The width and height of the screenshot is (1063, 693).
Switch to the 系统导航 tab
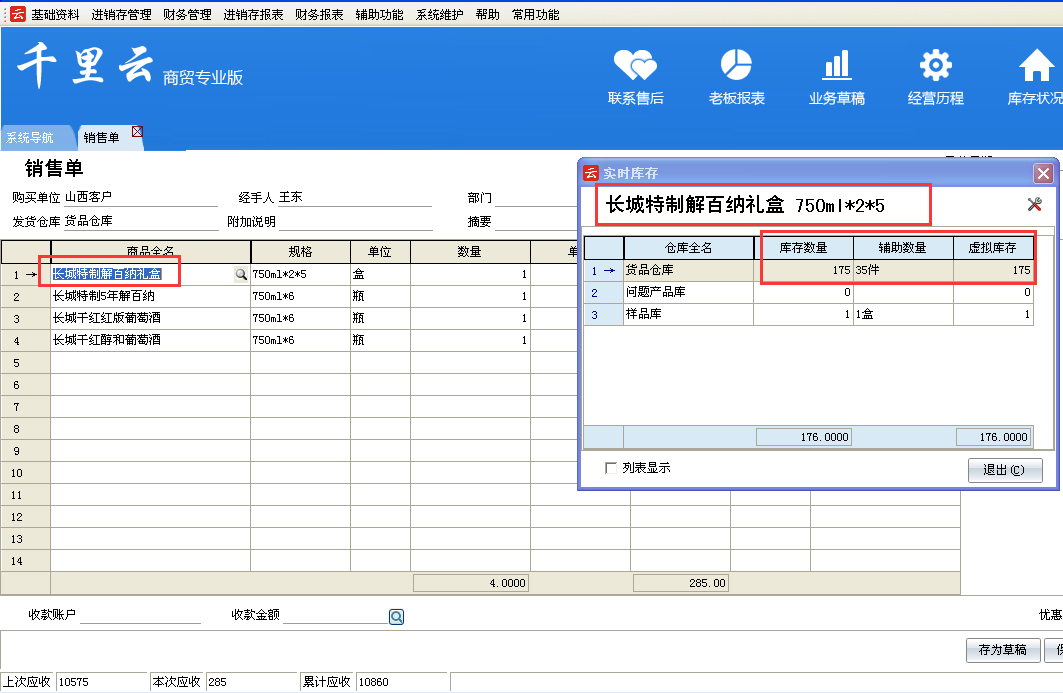coord(30,138)
